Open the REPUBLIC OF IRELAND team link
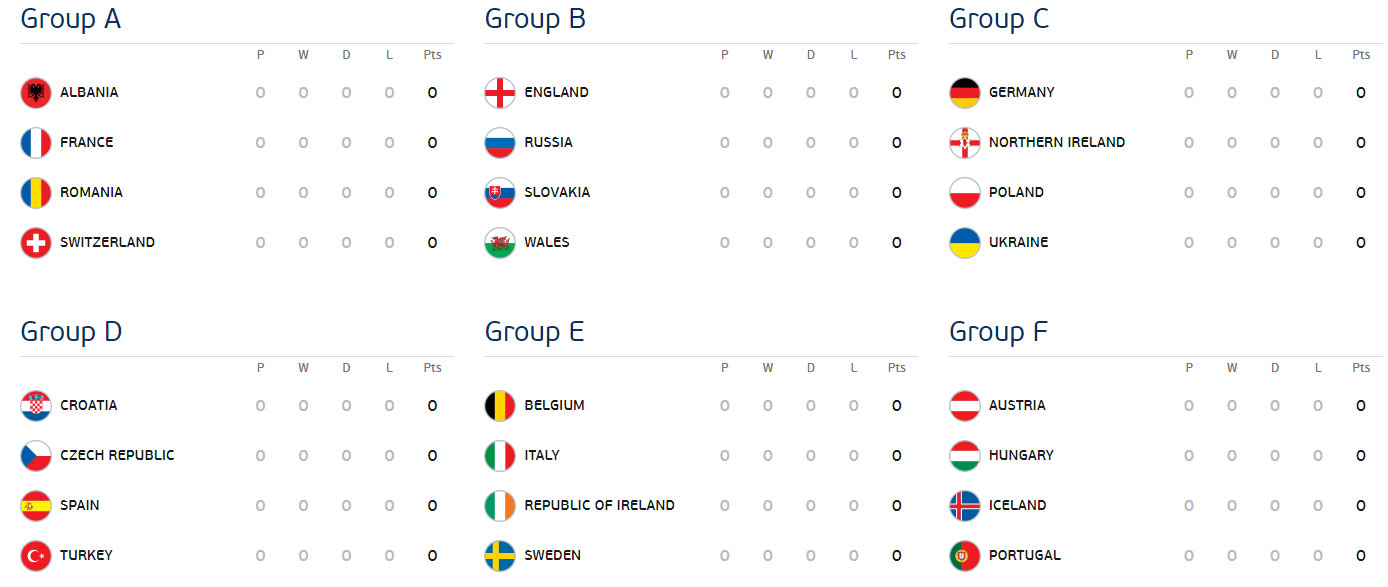Viewport: 1388px width, 587px height. [x=600, y=505]
